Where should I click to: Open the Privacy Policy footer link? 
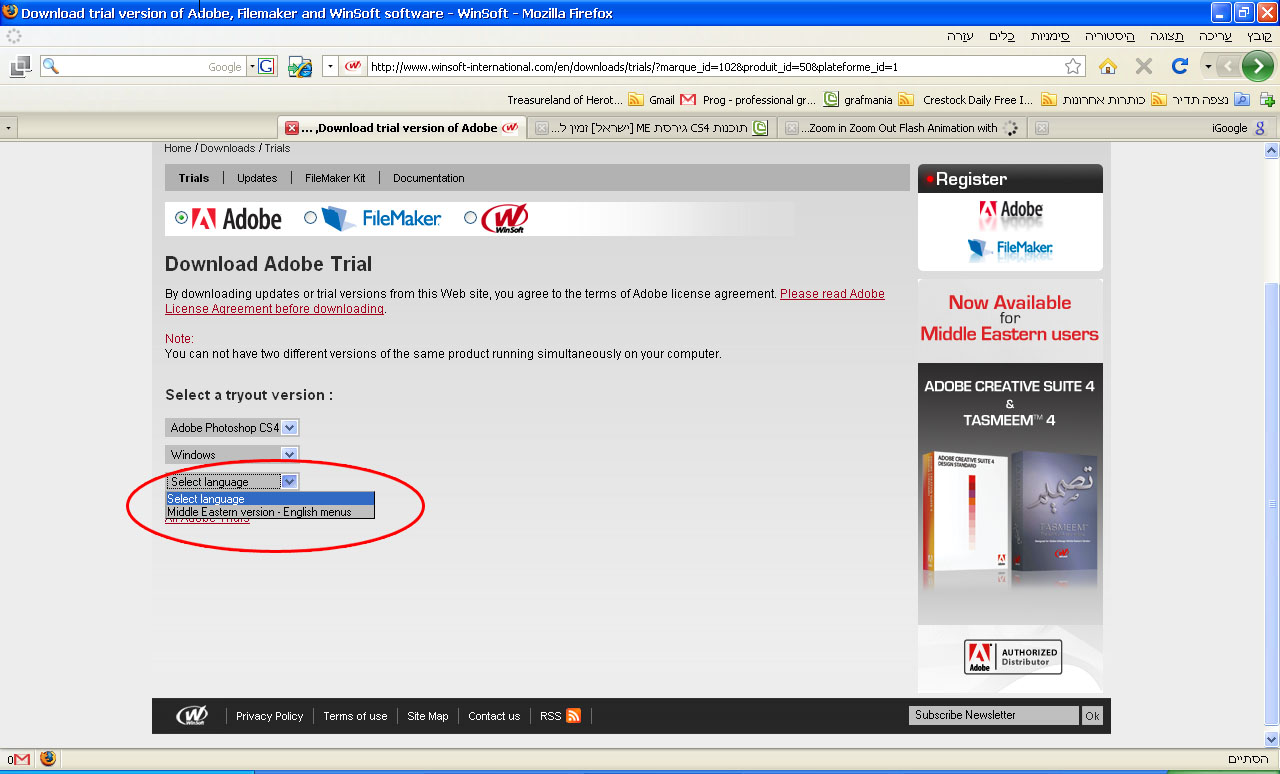tap(269, 716)
